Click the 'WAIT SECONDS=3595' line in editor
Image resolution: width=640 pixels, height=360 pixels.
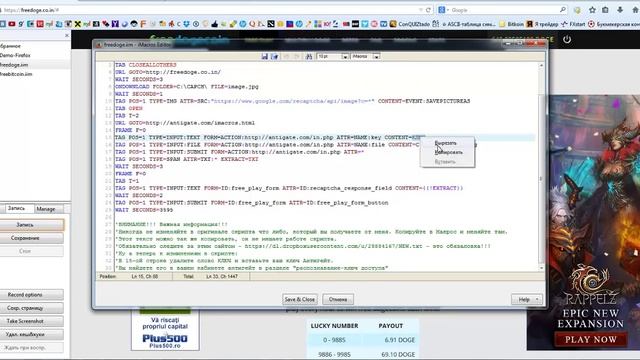point(144,210)
